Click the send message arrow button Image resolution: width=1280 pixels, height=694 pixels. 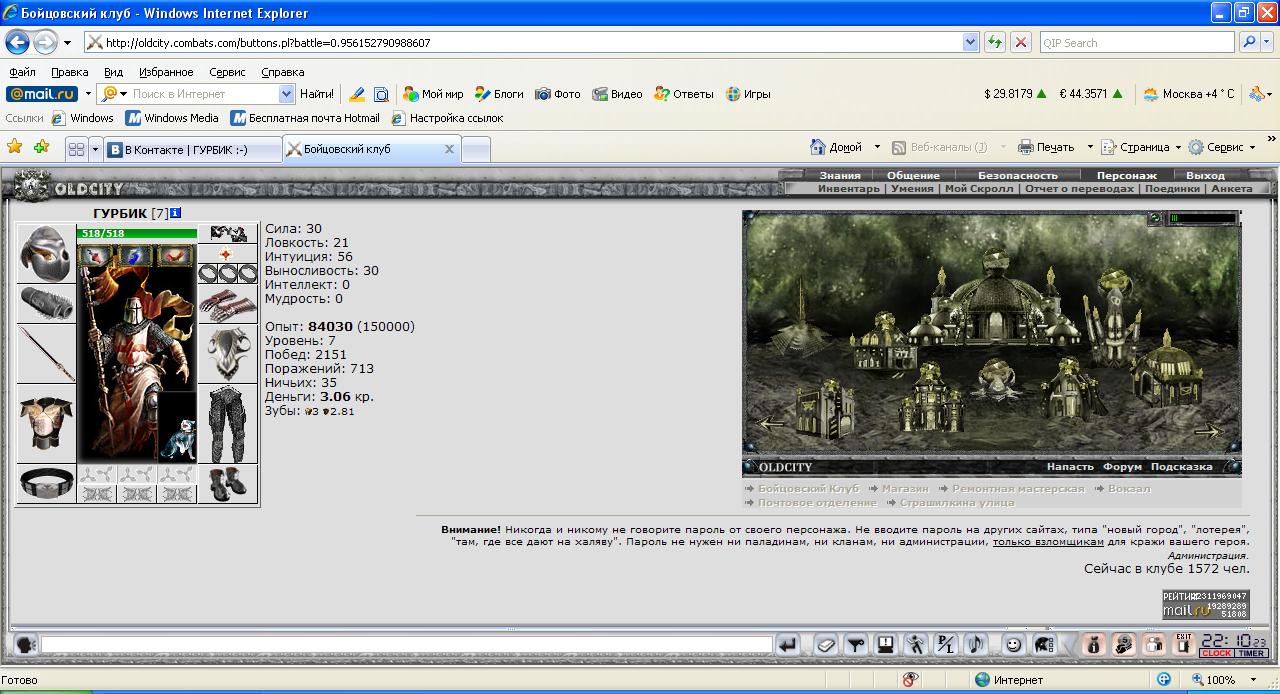click(x=788, y=645)
